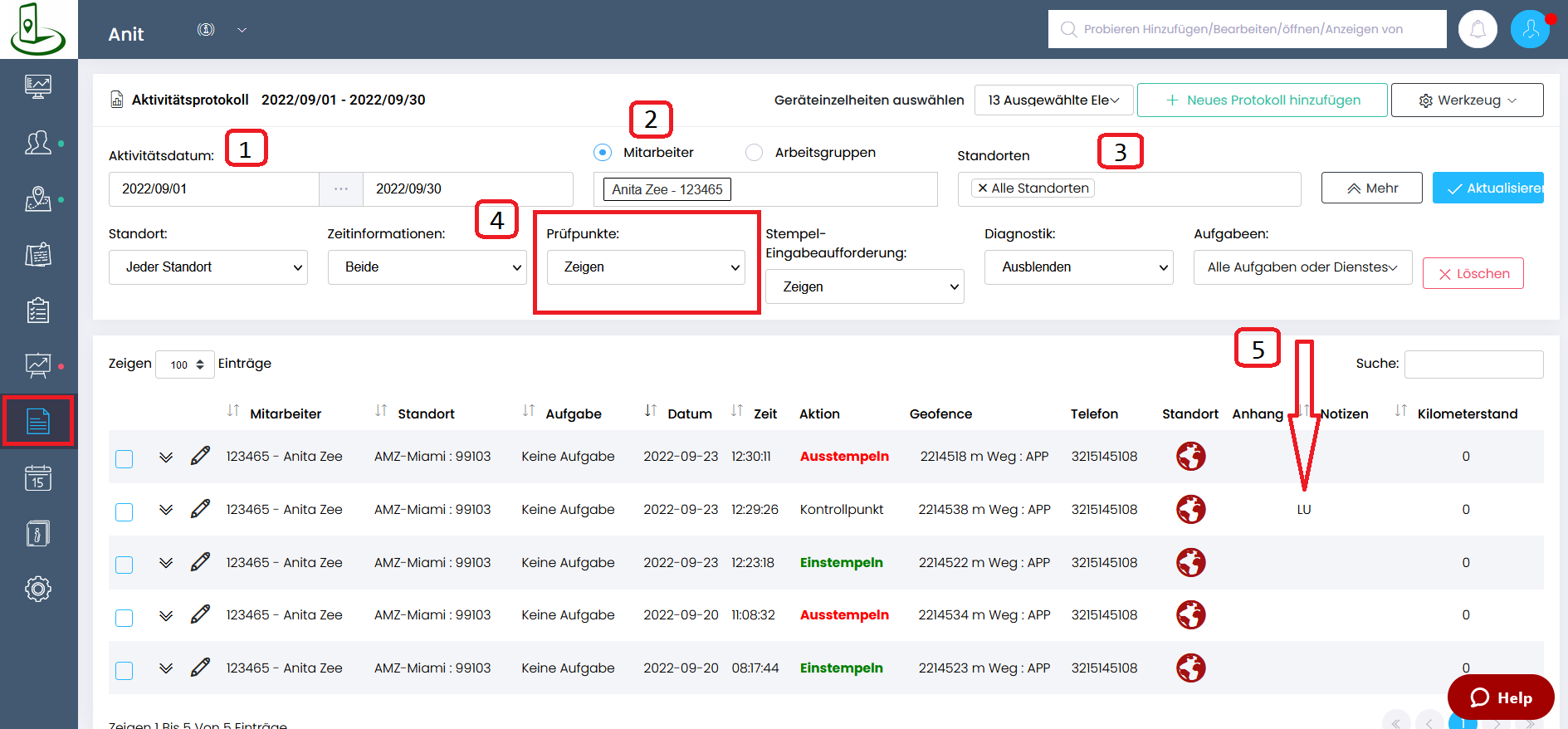The height and width of the screenshot is (729, 1568).
Task: Open the calendar icon in sidebar
Action: (x=38, y=477)
